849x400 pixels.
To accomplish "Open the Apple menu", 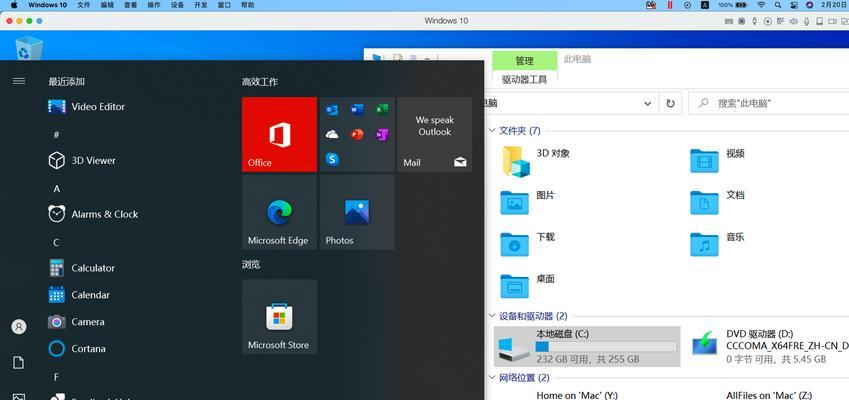I will [x=14, y=5].
